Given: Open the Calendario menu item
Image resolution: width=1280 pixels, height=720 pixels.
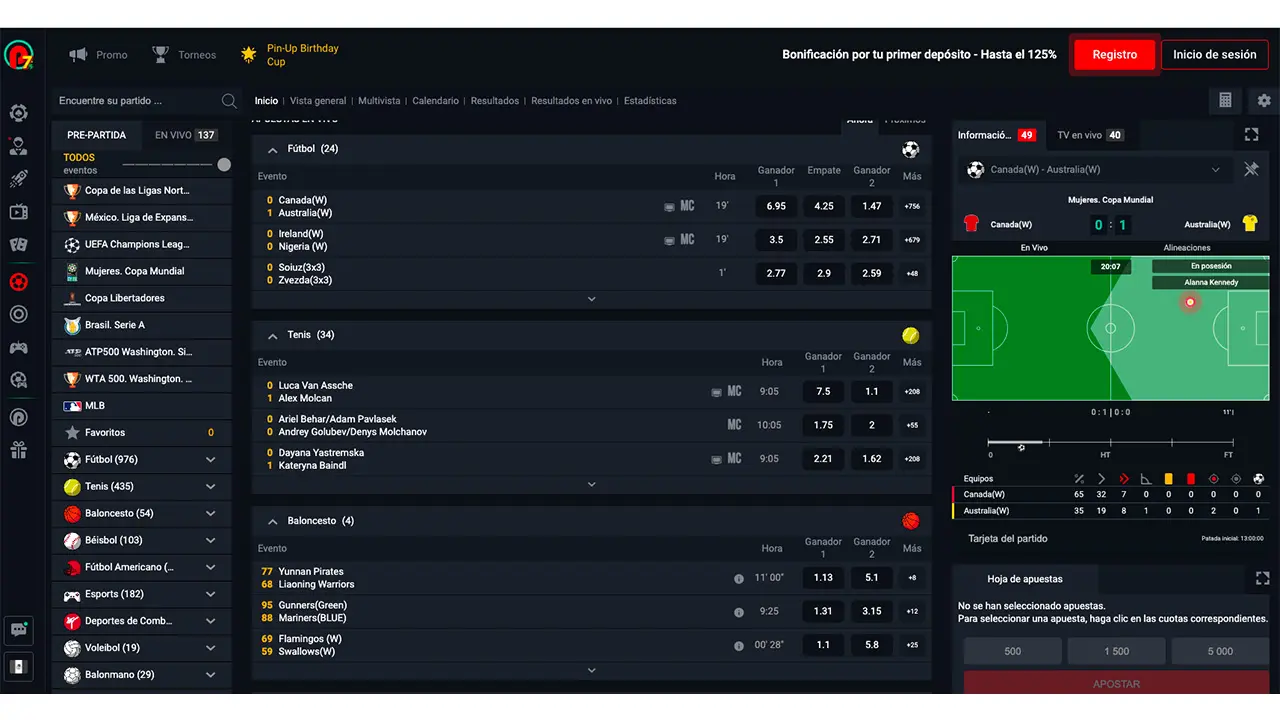Looking at the screenshot, I should coord(436,101).
